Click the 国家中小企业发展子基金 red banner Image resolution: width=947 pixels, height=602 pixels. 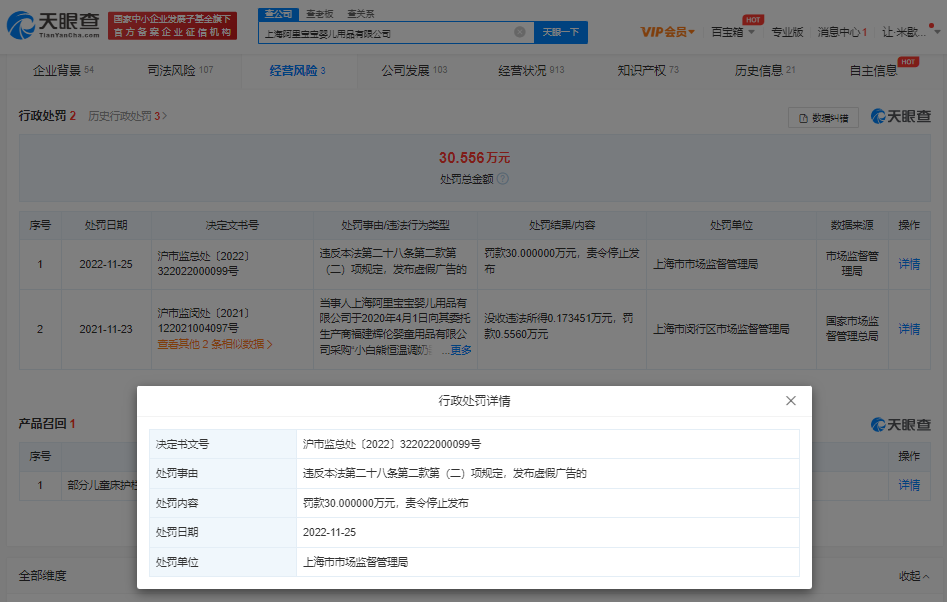172,25
